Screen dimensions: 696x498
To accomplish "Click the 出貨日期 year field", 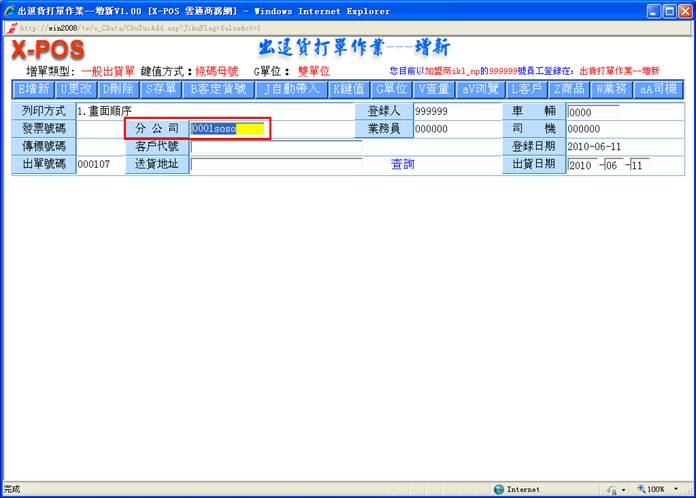I will click(581, 164).
